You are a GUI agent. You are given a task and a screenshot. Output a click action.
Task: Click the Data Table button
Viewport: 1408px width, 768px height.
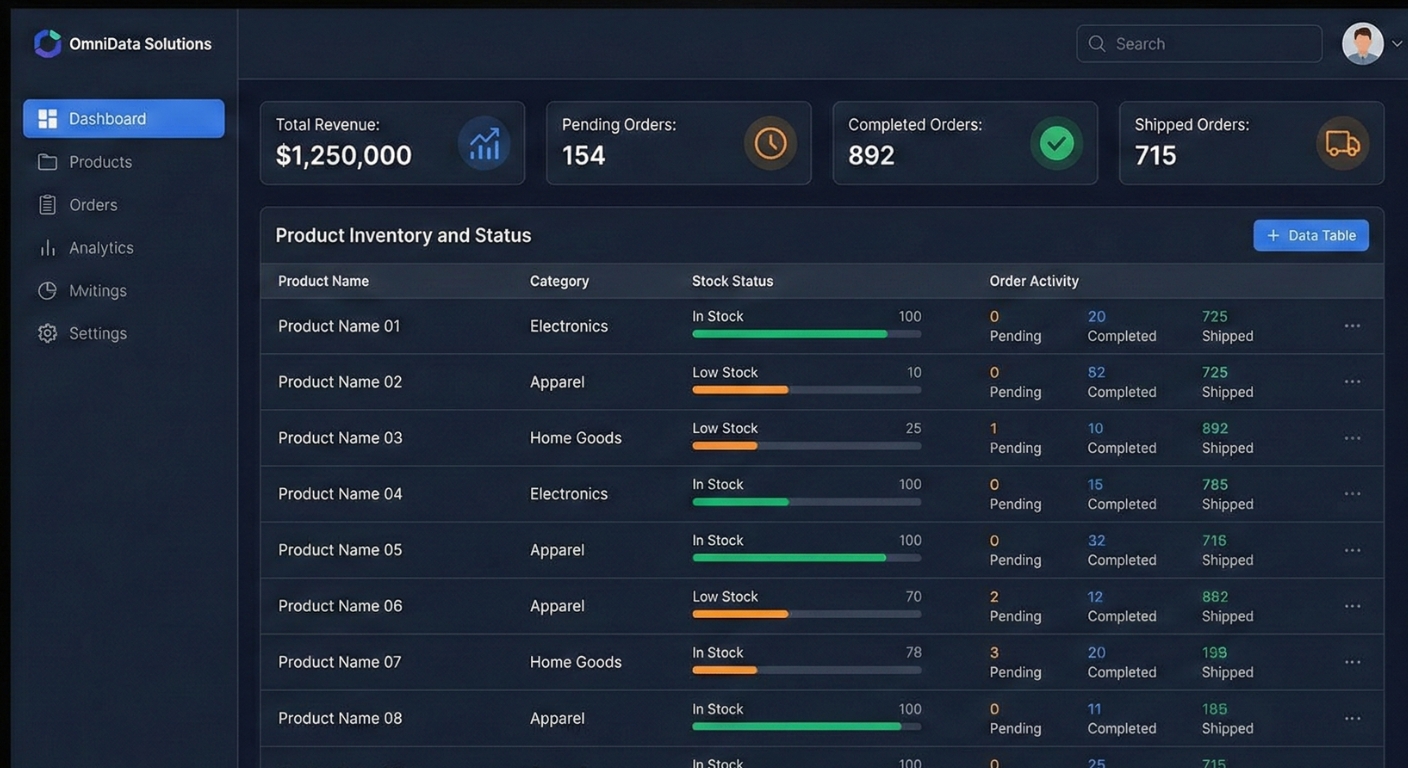pos(1310,235)
